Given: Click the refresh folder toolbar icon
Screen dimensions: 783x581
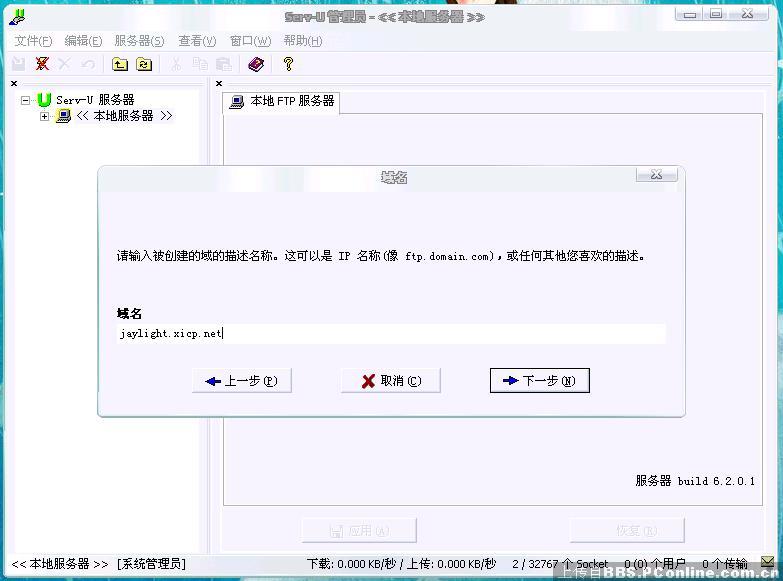Looking at the screenshot, I should tap(144, 64).
